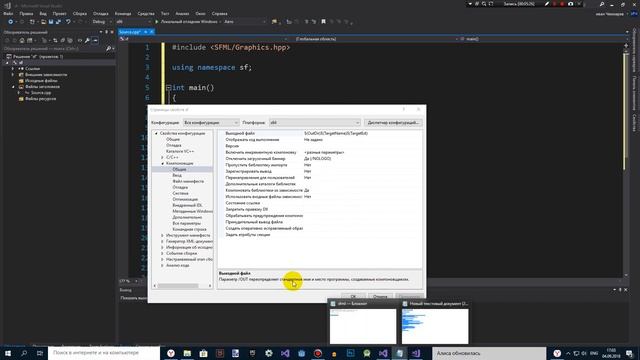Click the Open File toolbar icon
640x360 pixels.
pos(43,22)
